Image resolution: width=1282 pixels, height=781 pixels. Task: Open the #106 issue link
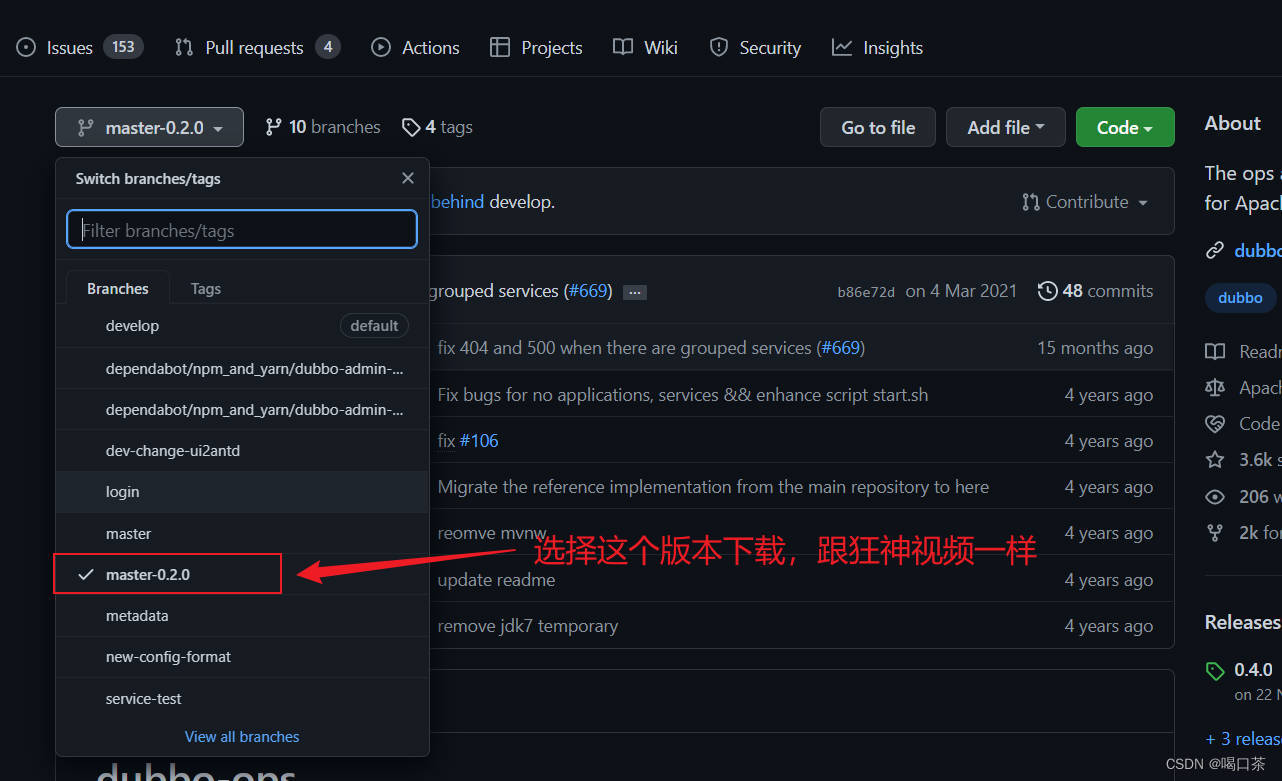click(x=479, y=441)
